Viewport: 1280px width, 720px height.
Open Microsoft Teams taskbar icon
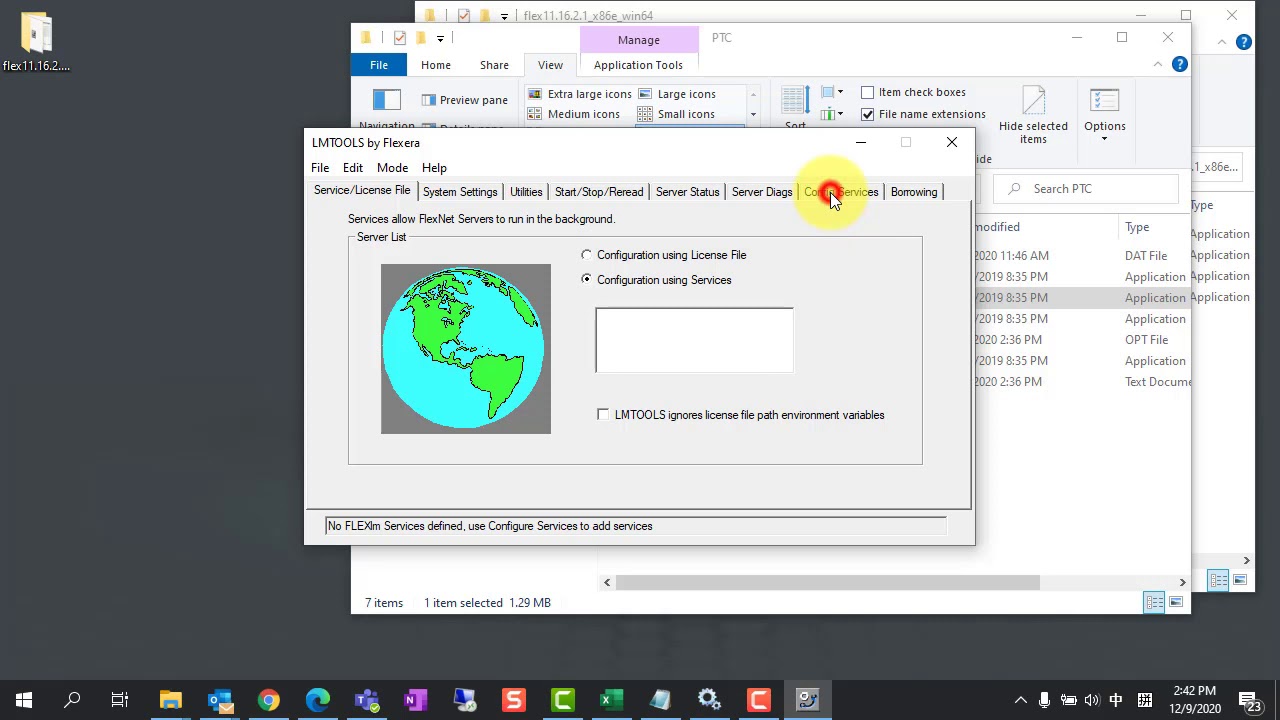pyautogui.click(x=367, y=700)
